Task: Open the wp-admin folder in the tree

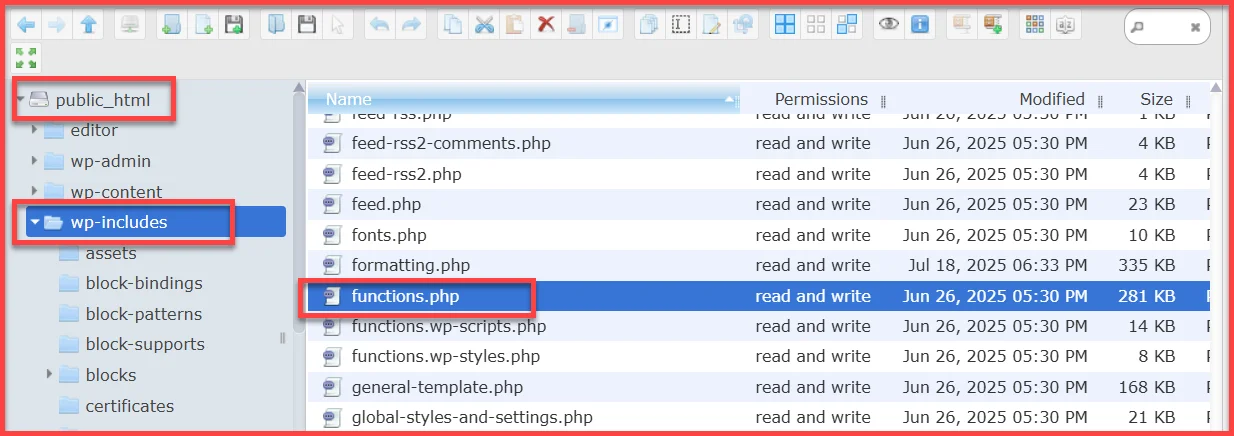Action: click(110, 161)
